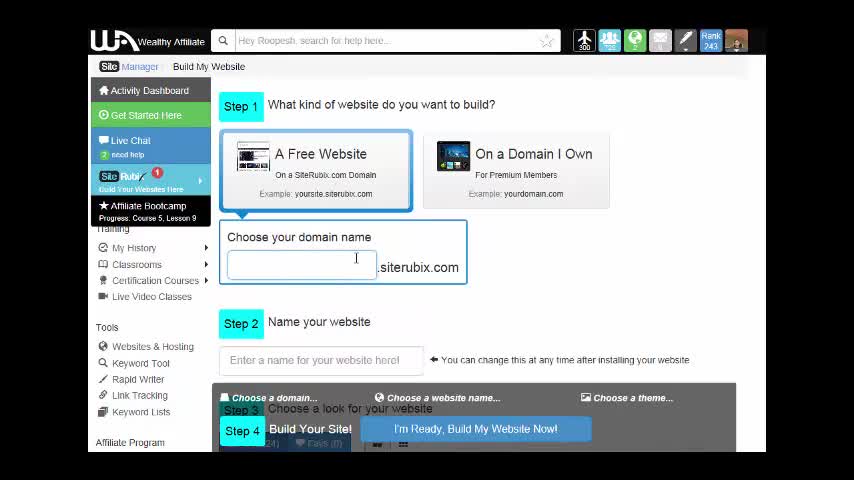Click I'm Ready, Build My Website Now
Image resolution: width=854 pixels, height=480 pixels.
(x=475, y=429)
